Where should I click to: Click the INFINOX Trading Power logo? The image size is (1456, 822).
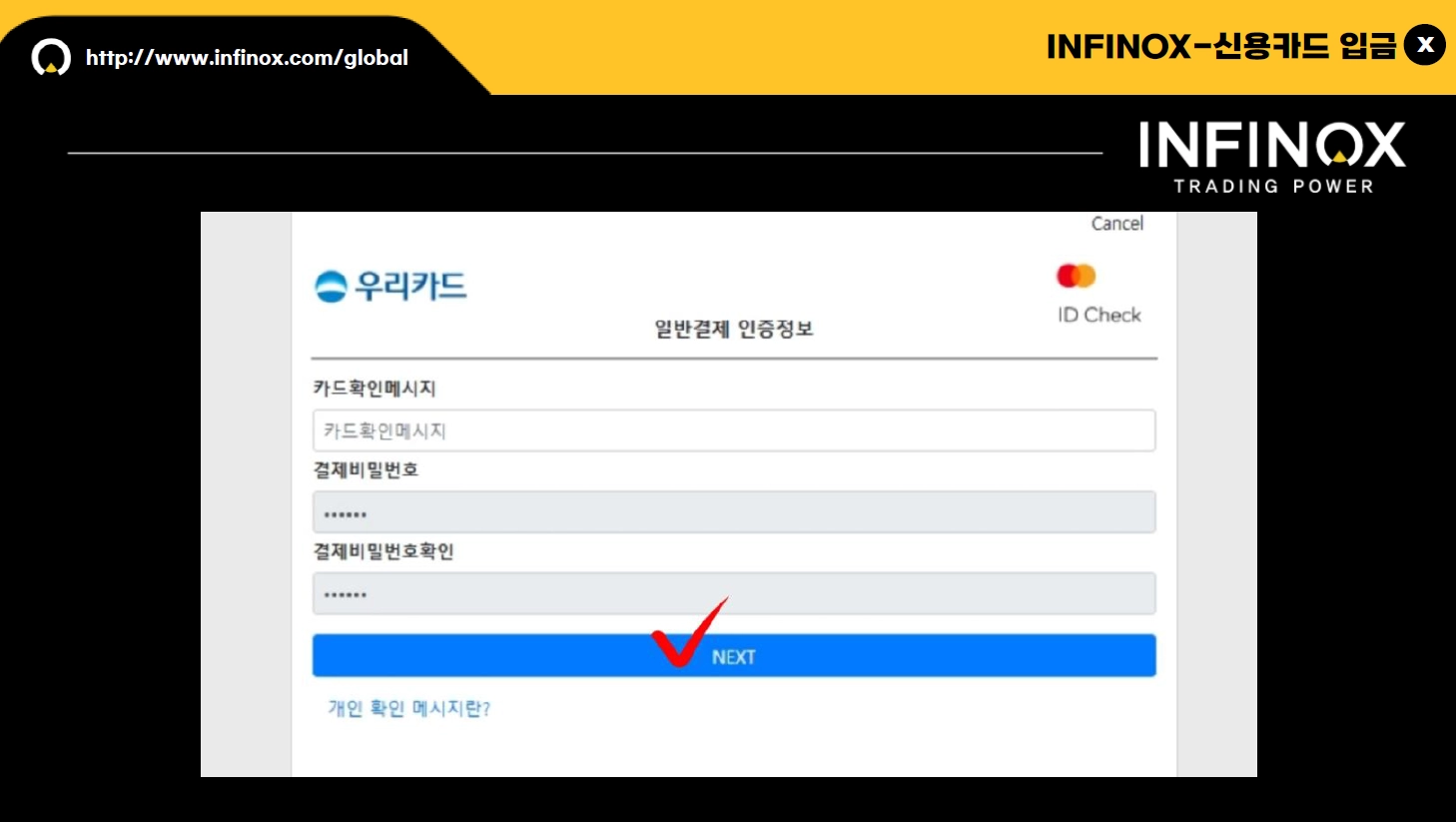1272,157
